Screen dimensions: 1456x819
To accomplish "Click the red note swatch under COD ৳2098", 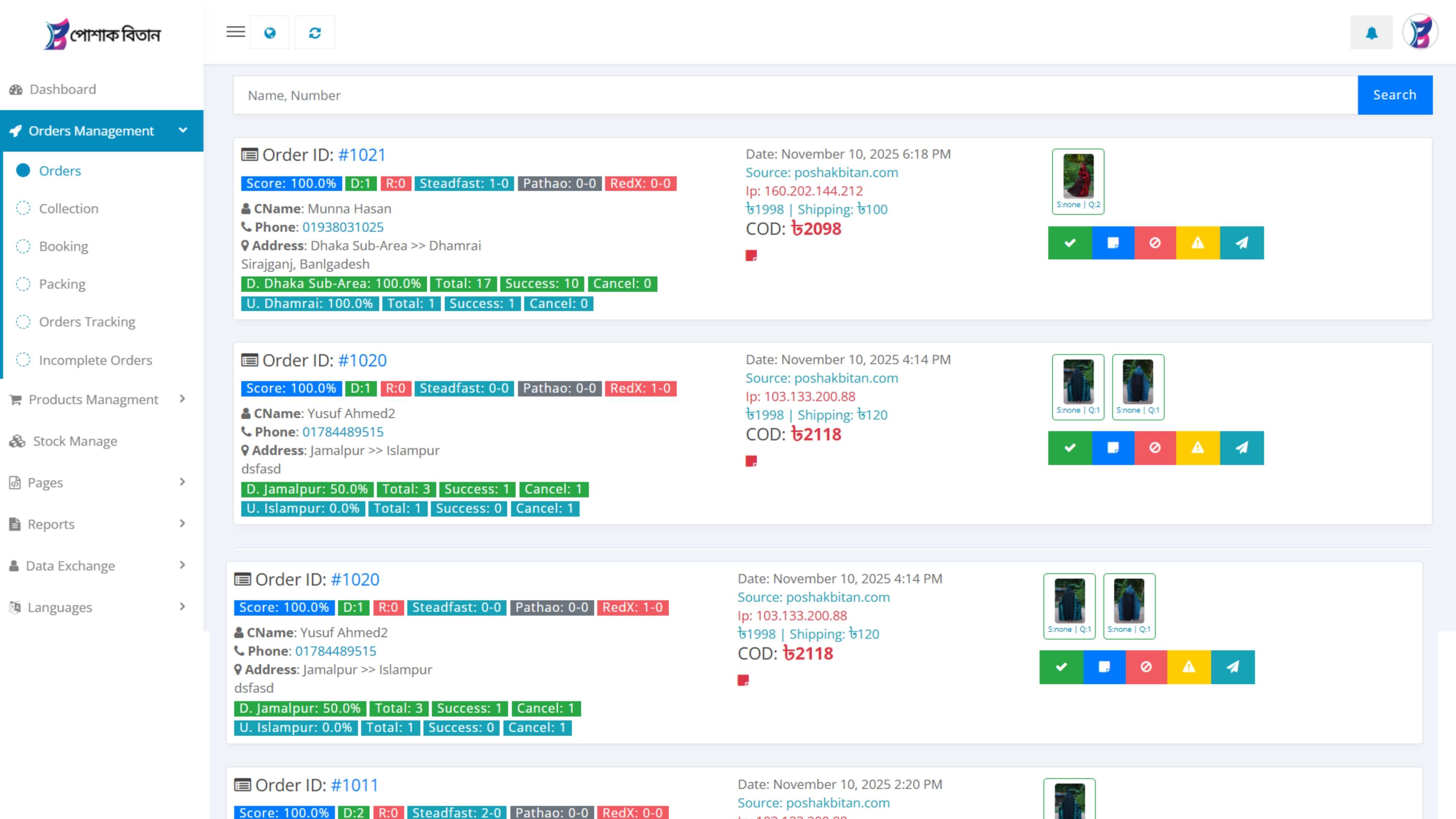I will pos(751,256).
